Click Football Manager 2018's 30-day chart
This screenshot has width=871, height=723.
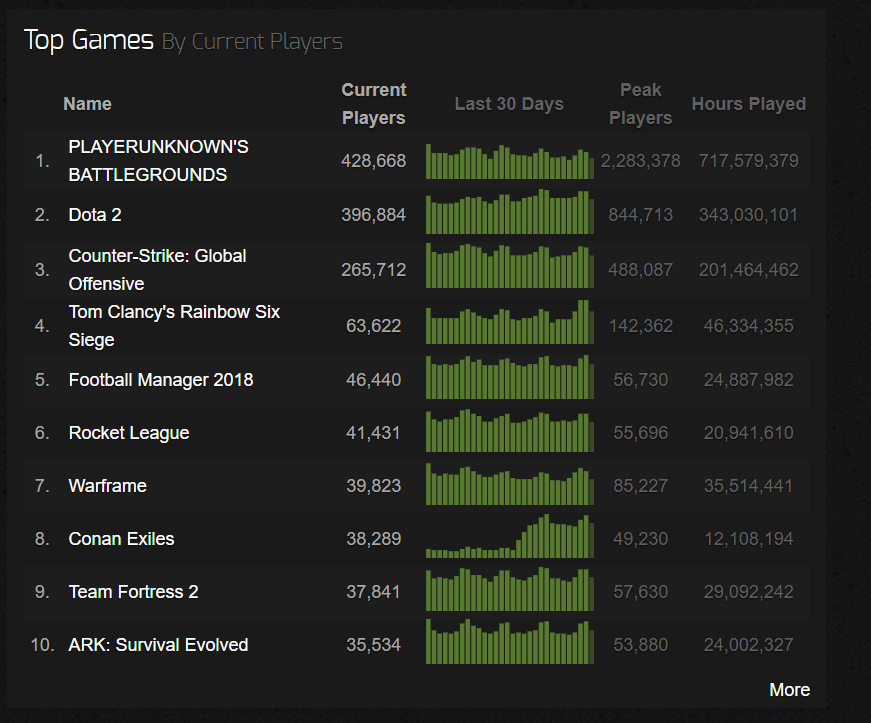(x=510, y=377)
